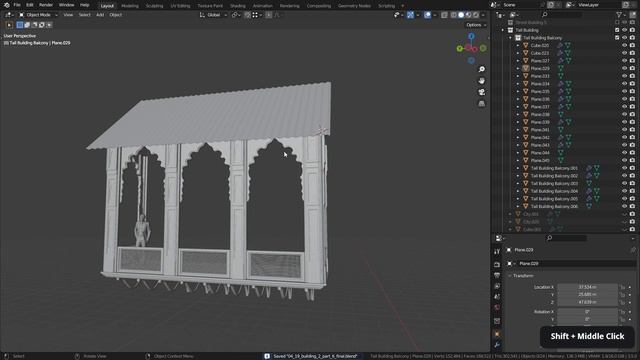Open the pivot point dropdown
Screen dimensions: 640x360
pyautogui.click(x=236, y=15)
